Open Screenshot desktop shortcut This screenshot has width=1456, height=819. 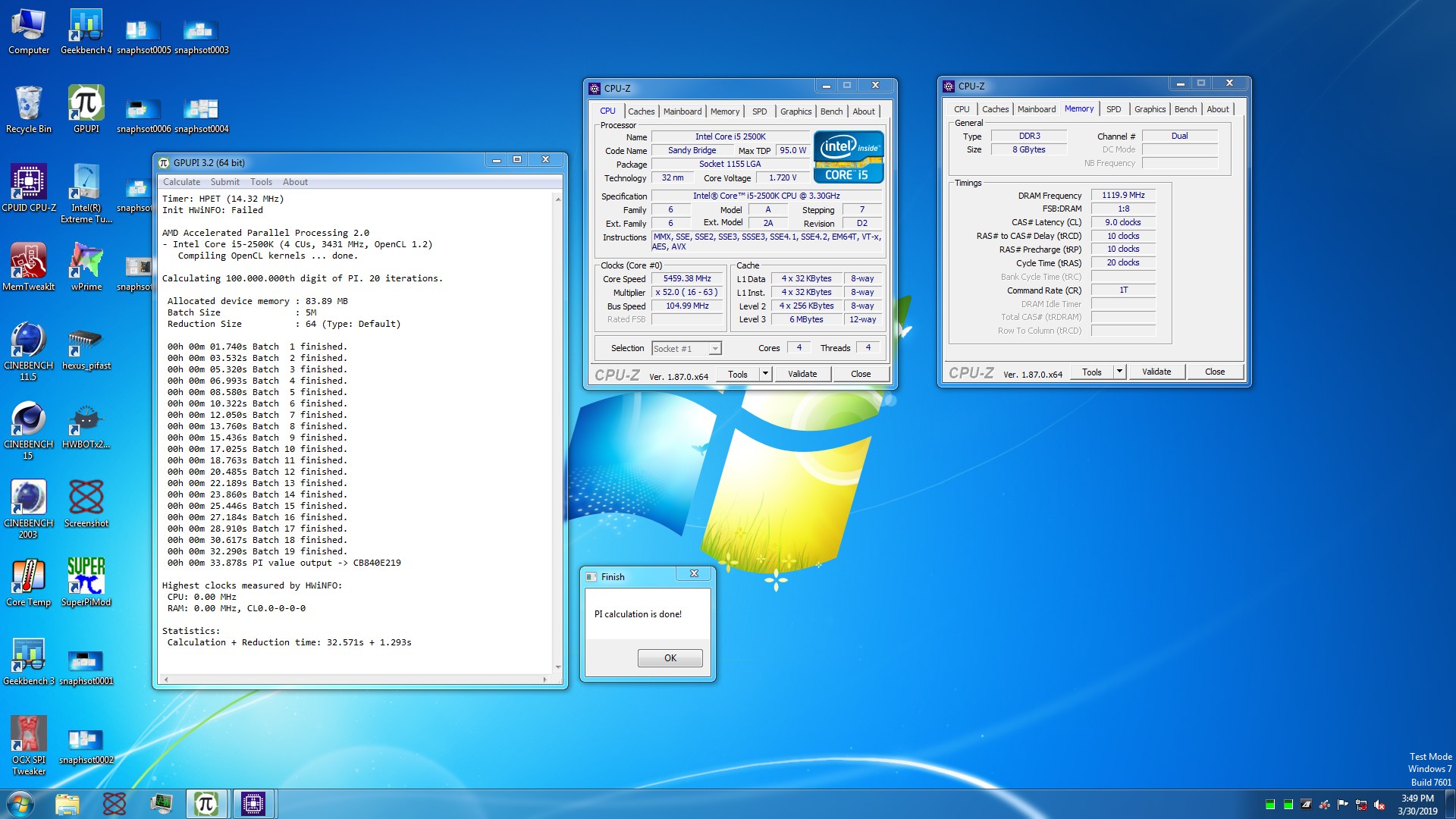point(86,504)
